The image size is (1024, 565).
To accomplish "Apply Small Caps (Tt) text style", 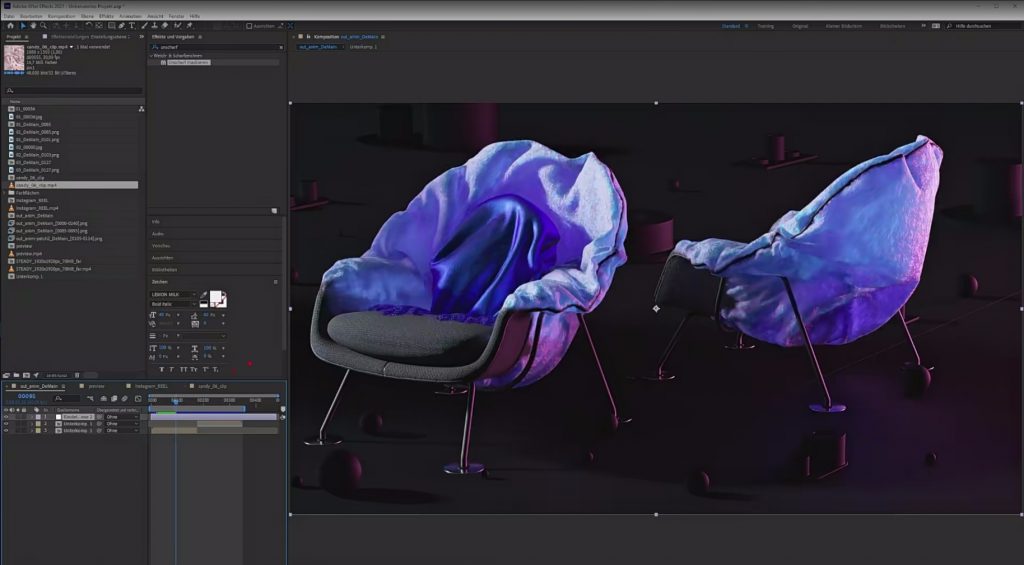I will pos(193,370).
